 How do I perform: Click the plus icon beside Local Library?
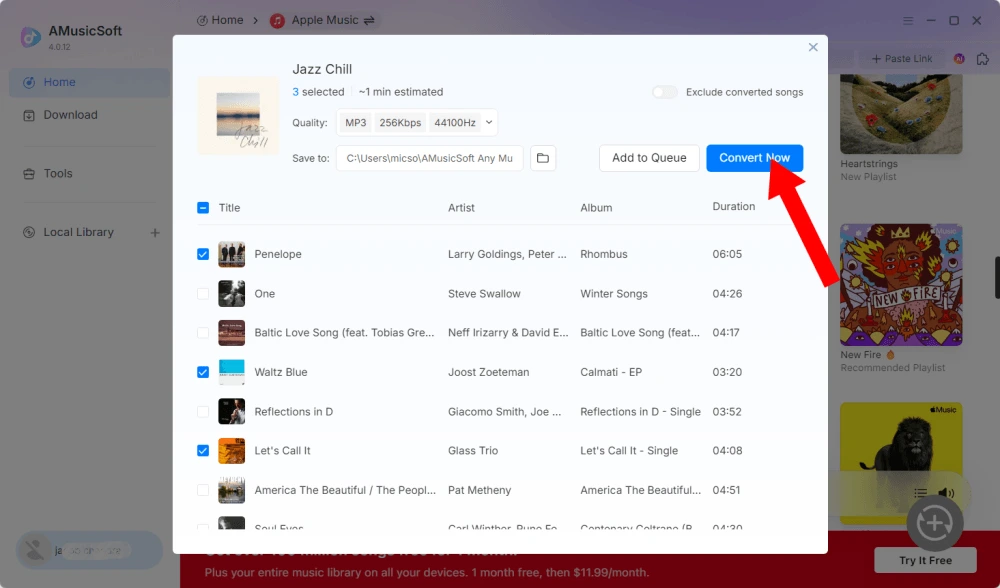[155, 233]
